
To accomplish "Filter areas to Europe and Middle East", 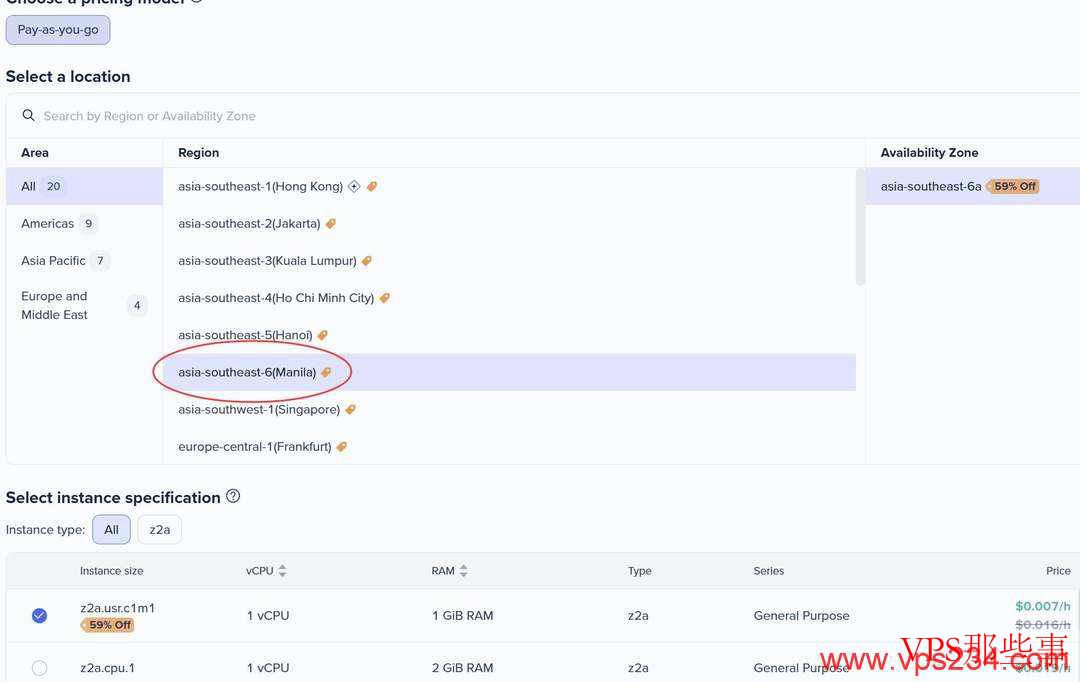I will pyautogui.click(x=55, y=305).
